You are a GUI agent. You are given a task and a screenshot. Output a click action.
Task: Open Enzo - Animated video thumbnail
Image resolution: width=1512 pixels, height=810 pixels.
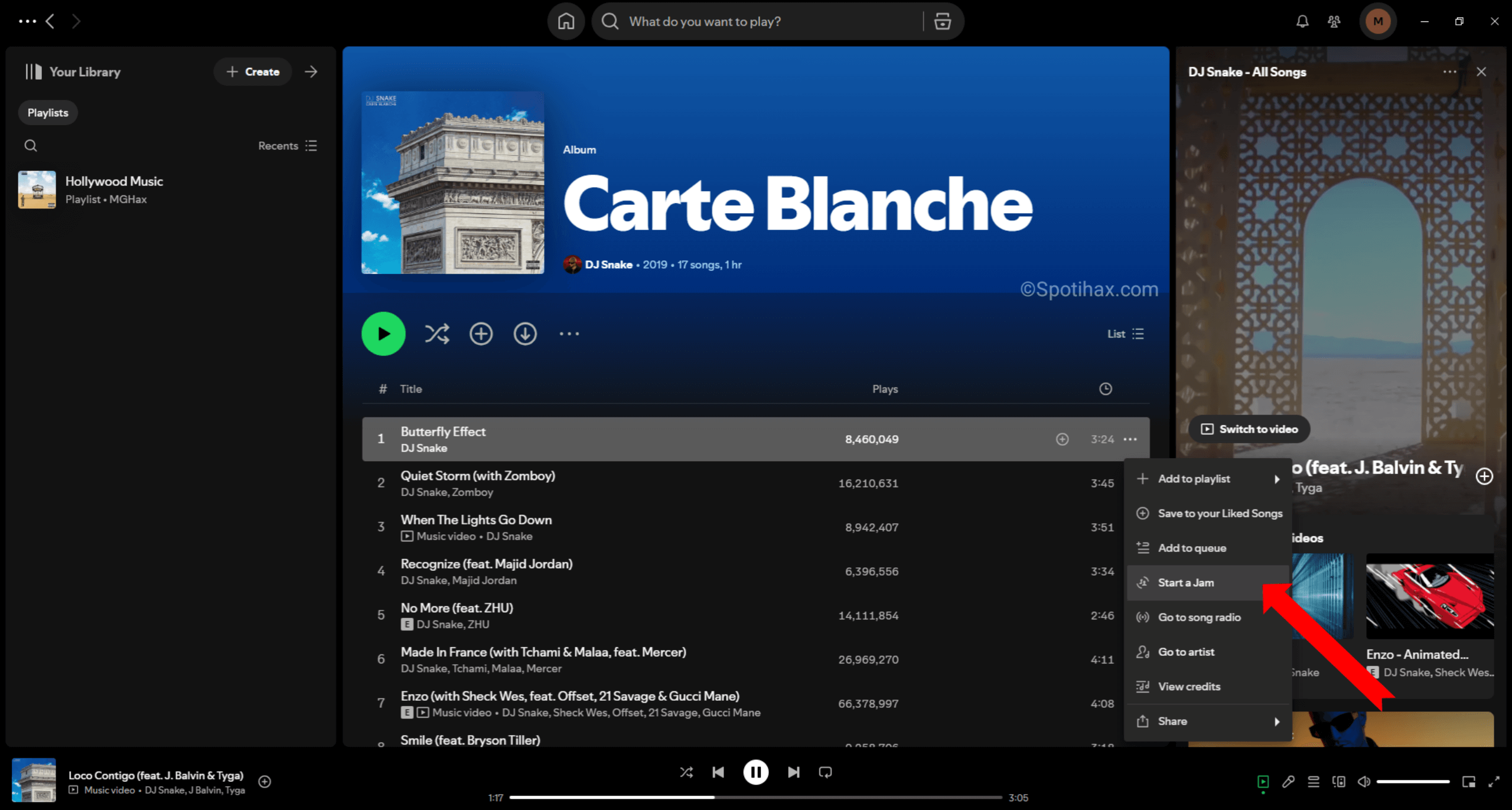tap(1430, 596)
